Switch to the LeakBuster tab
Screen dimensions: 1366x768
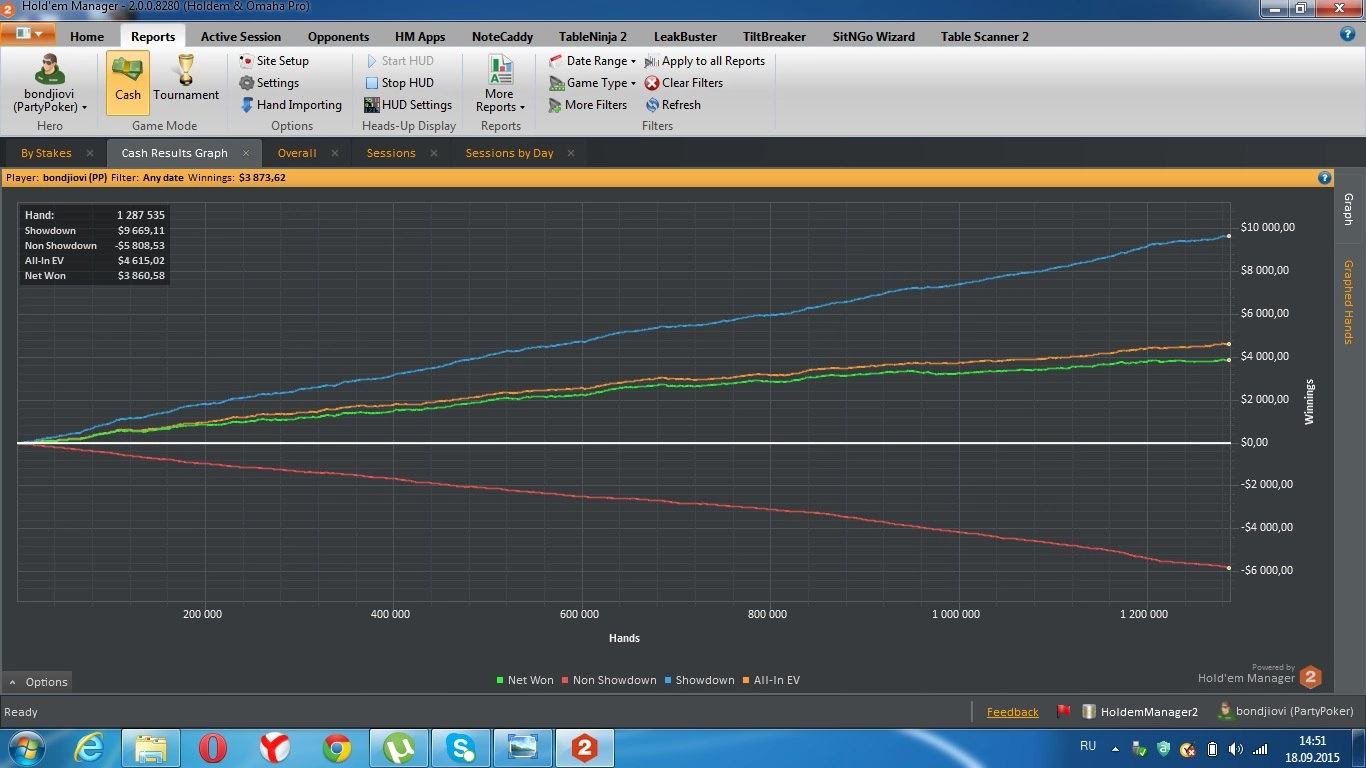685,36
